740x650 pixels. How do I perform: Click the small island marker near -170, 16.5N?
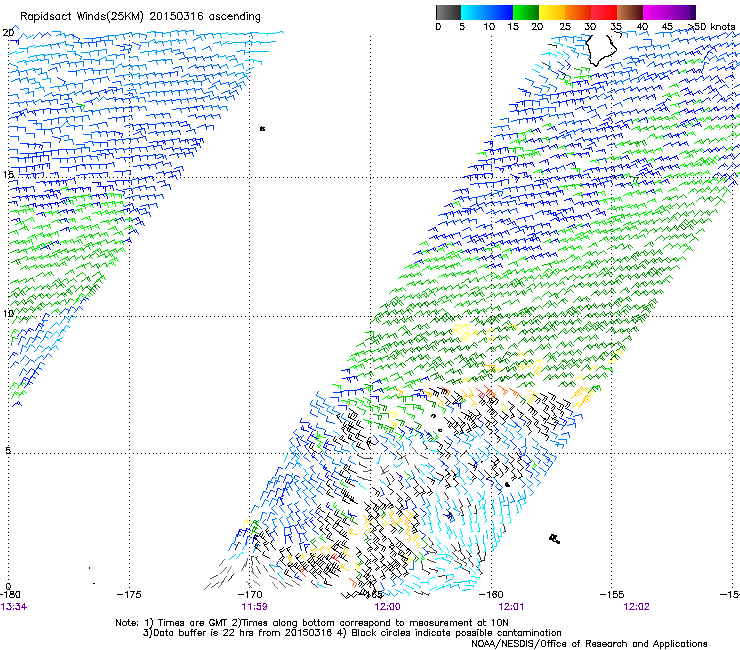pyautogui.click(x=262, y=128)
